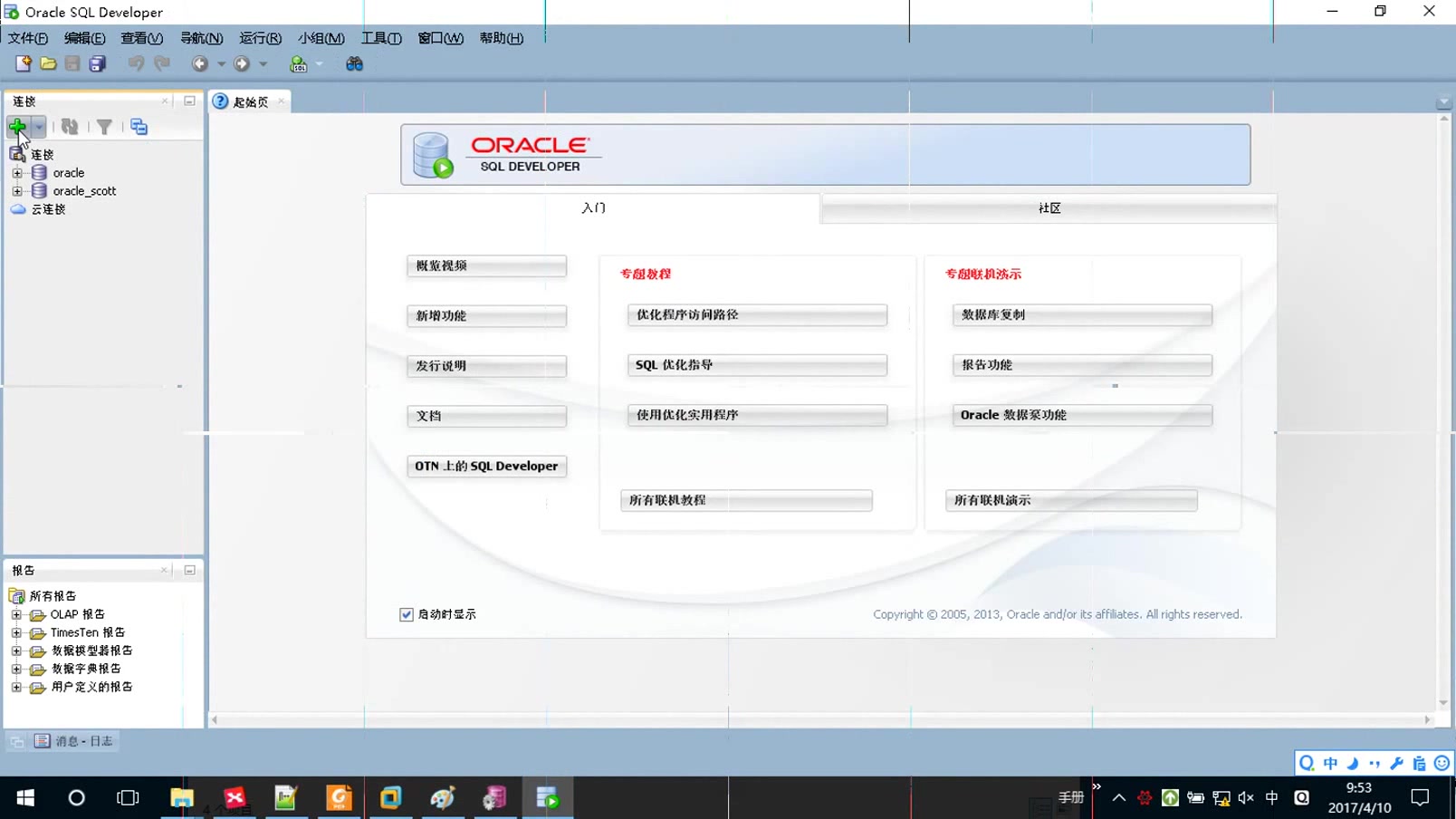Click the cloud icon beside 云连接
1456x819 pixels.
[18, 208]
